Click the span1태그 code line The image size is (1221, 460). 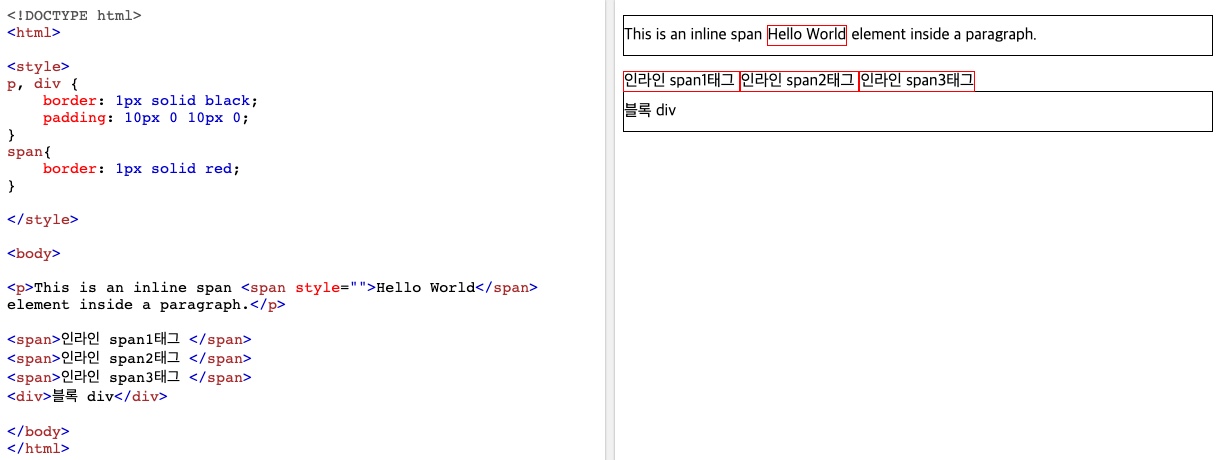point(129,340)
